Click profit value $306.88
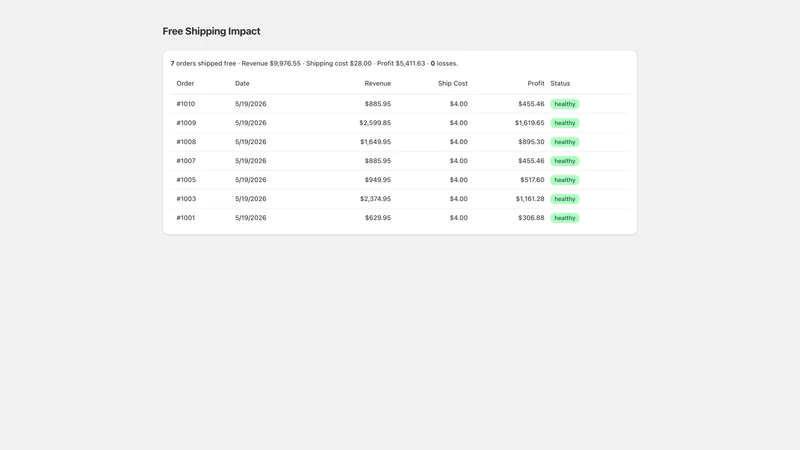 [531, 217]
